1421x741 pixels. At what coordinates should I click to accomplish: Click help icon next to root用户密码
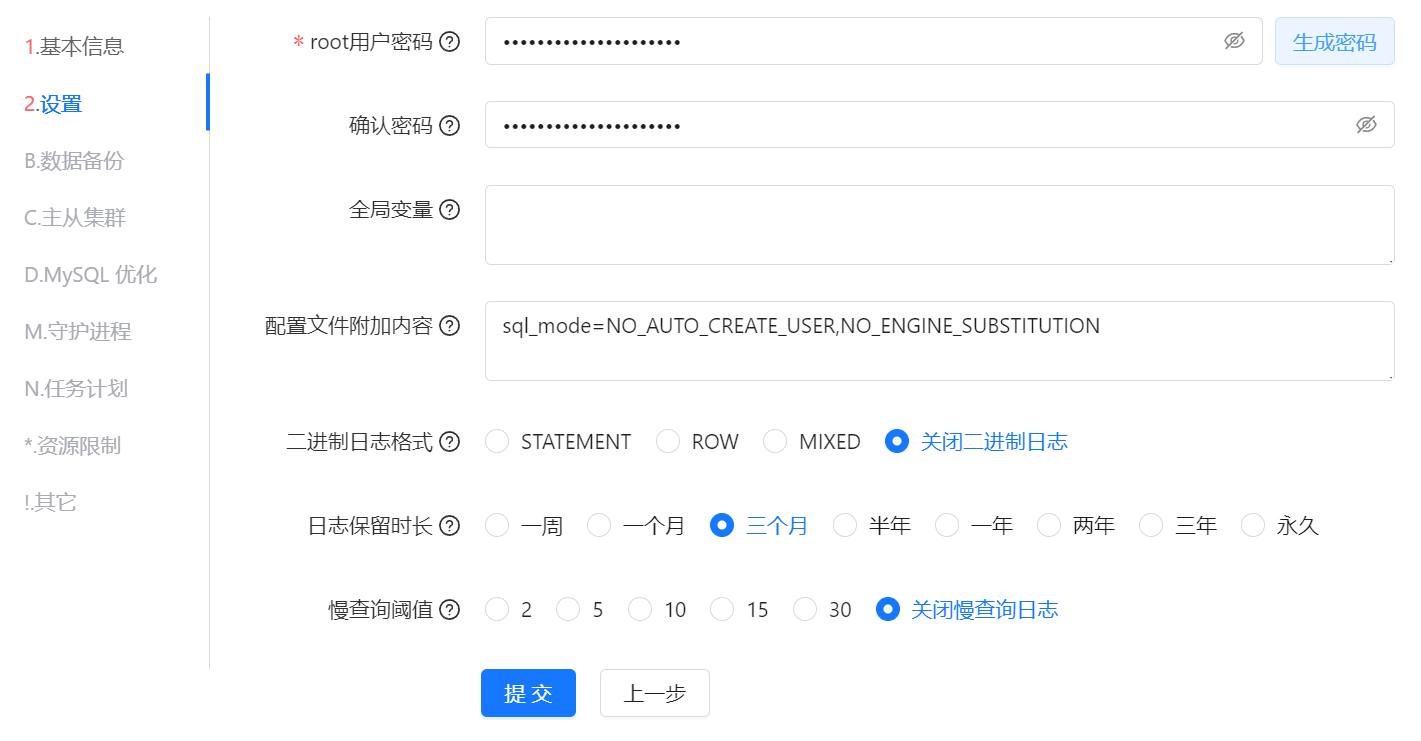[x=450, y=42]
